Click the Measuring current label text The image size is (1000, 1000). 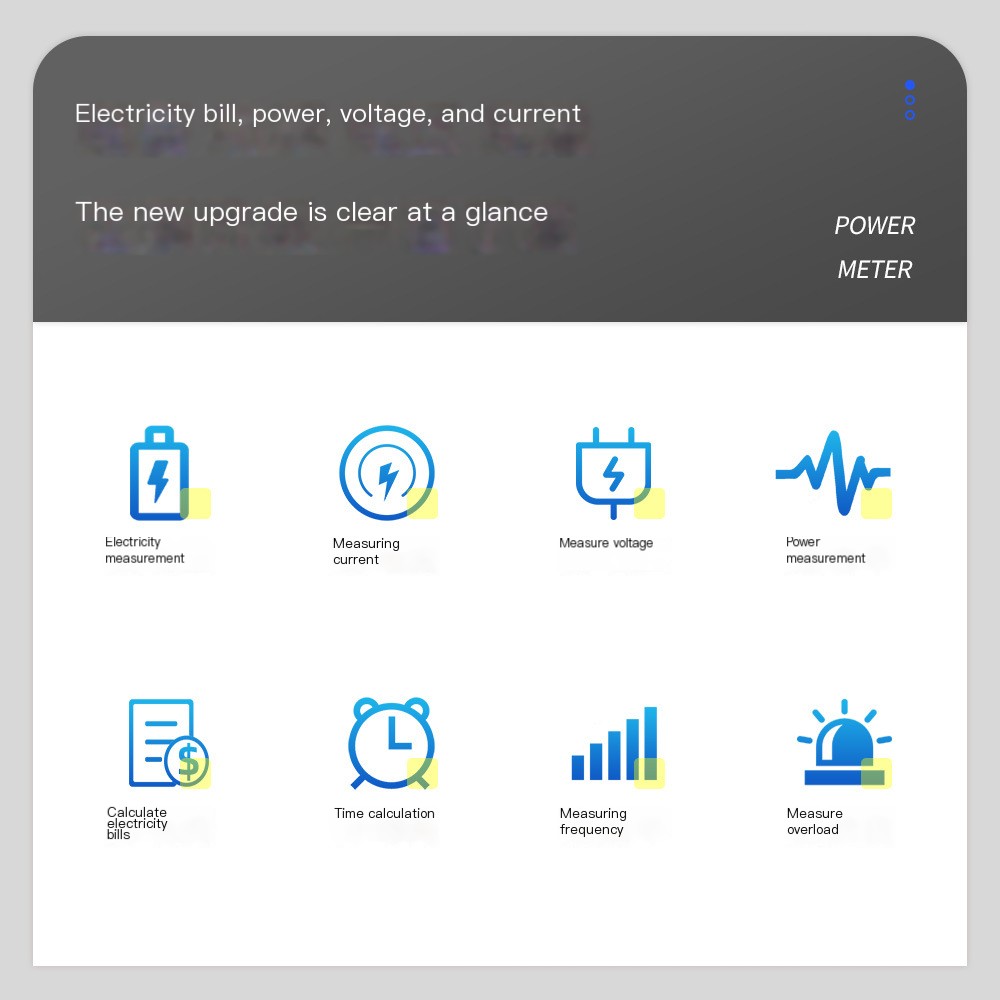pos(366,551)
